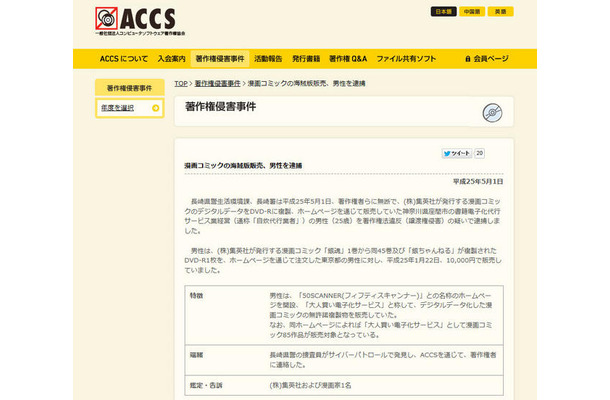Select 著作権侵害事件 in the navigation bar

pos(220,59)
